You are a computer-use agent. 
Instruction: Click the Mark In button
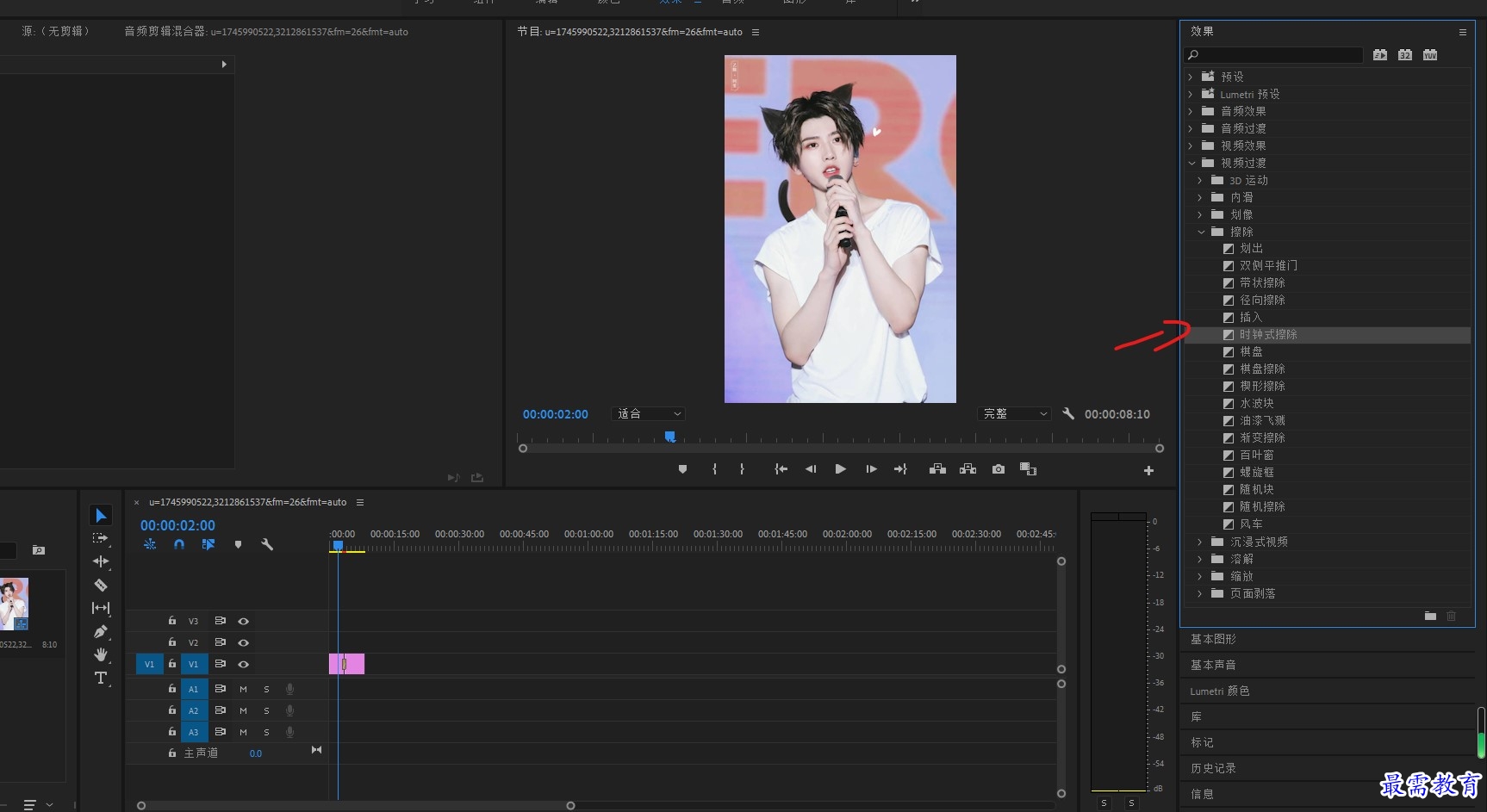[714, 469]
